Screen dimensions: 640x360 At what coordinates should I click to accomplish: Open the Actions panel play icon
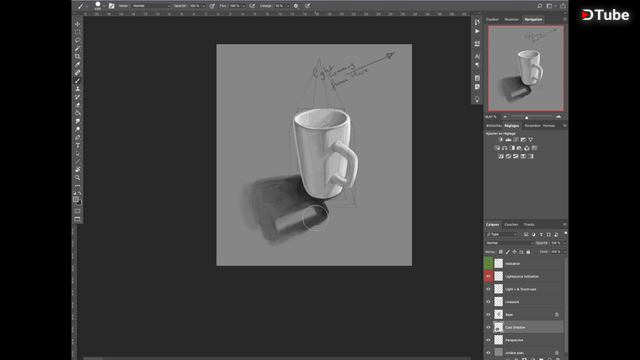477,31
